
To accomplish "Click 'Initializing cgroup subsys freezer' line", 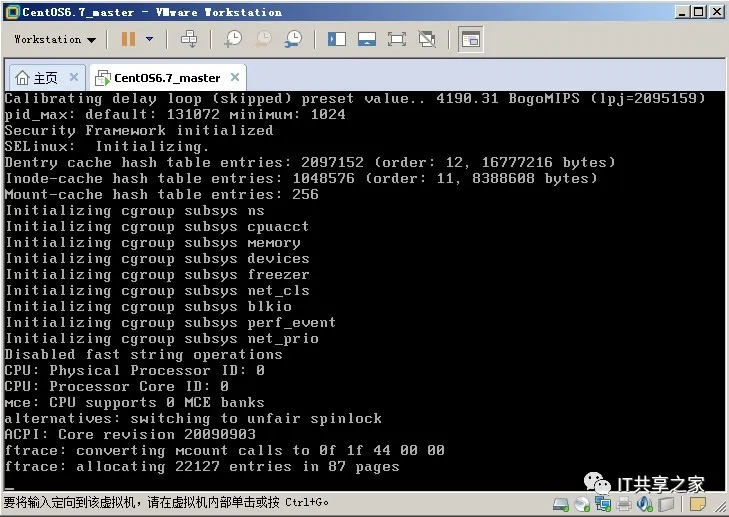I will click(157, 274).
